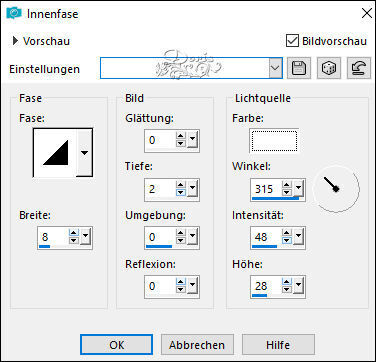Click the randomize parameters dice icon
Screen dimensions: 376x362
329,68
